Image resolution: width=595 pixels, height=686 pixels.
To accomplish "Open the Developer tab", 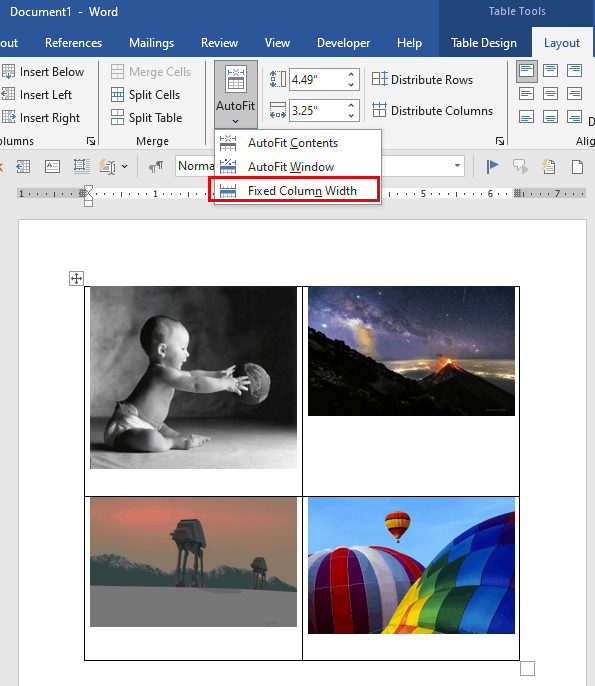I will pos(343,43).
